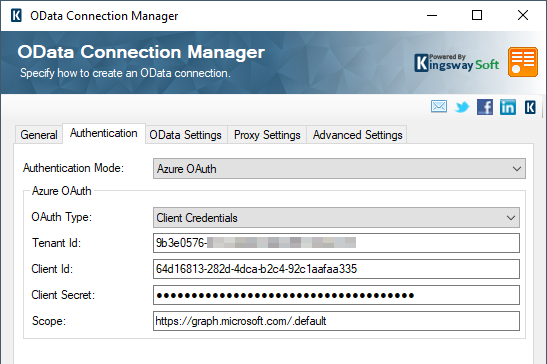Click the KingswaySoft logo in the banner
Viewport: 547px width, 364px height.
457,63
